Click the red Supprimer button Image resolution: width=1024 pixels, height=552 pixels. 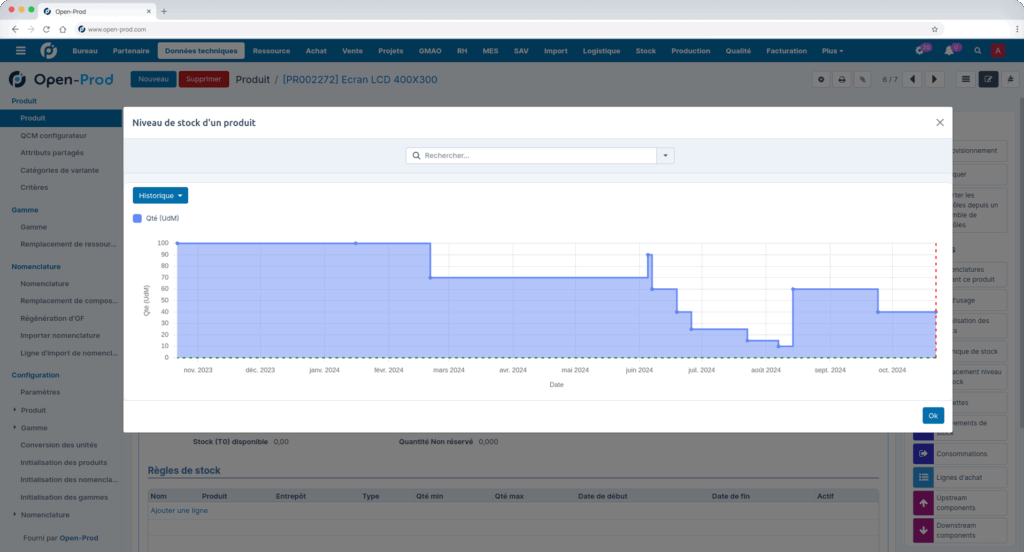tap(204, 79)
